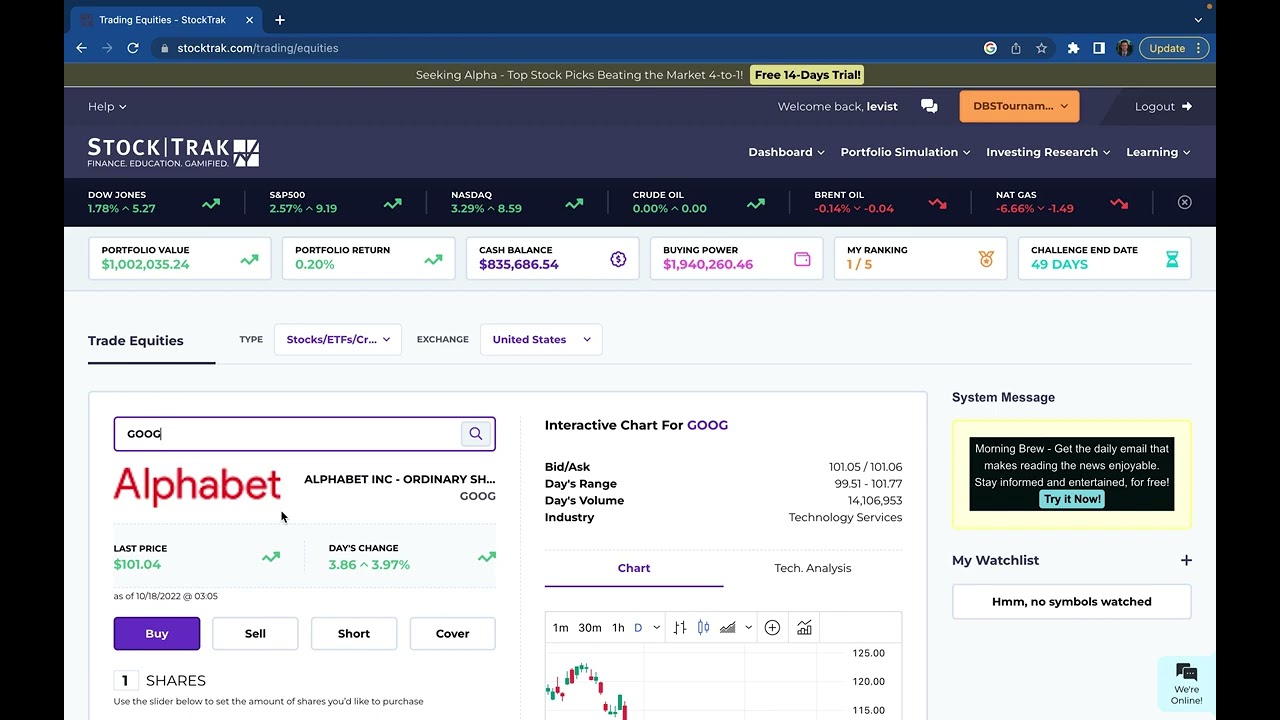Click the ticker search magnifier icon
This screenshot has width=1280, height=720.
(x=476, y=434)
